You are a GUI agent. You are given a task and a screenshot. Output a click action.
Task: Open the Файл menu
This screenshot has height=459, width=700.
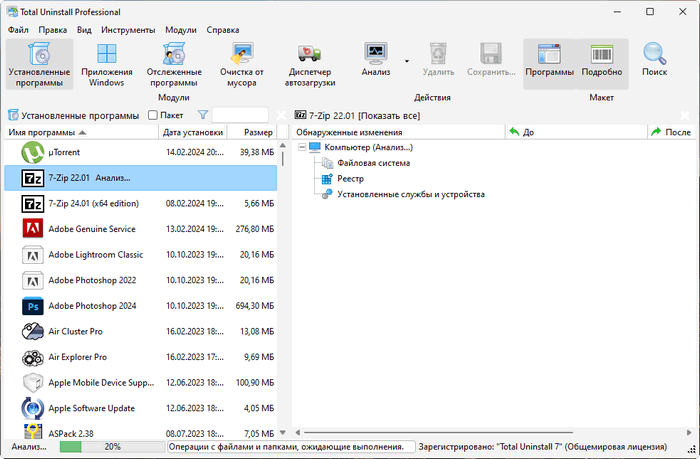tap(18, 30)
